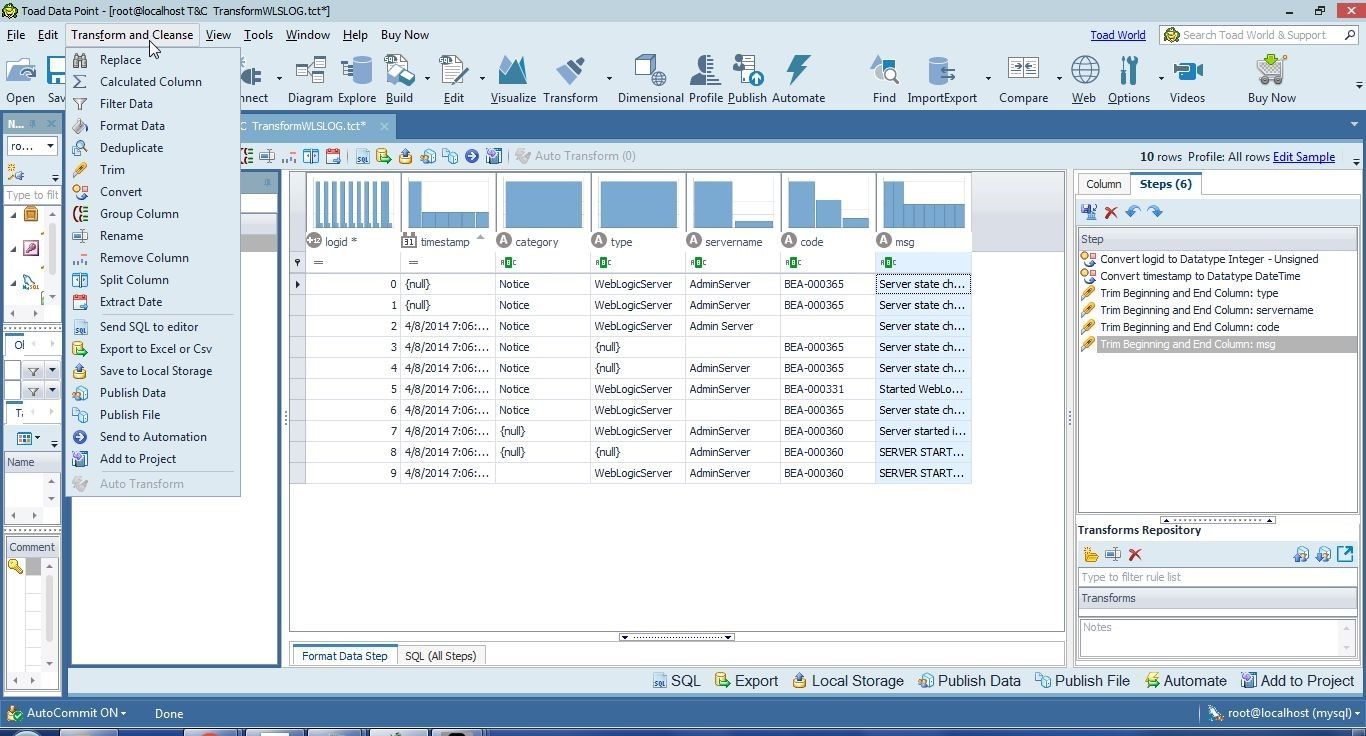Image resolution: width=1366 pixels, height=736 pixels.
Task: Select the step Convert timestamp to Datatype DateTime
Action: (x=1200, y=276)
